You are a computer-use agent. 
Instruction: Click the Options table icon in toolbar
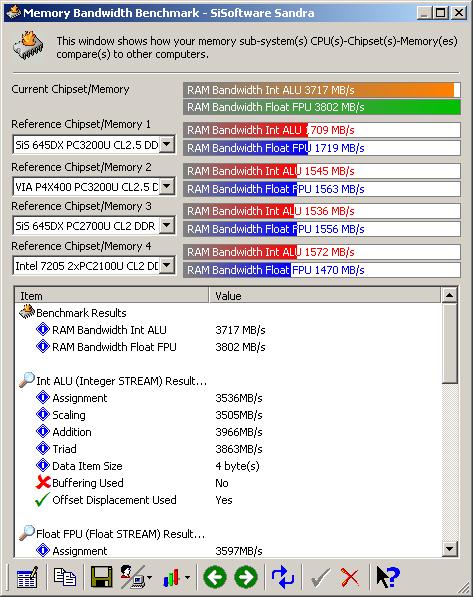27,577
